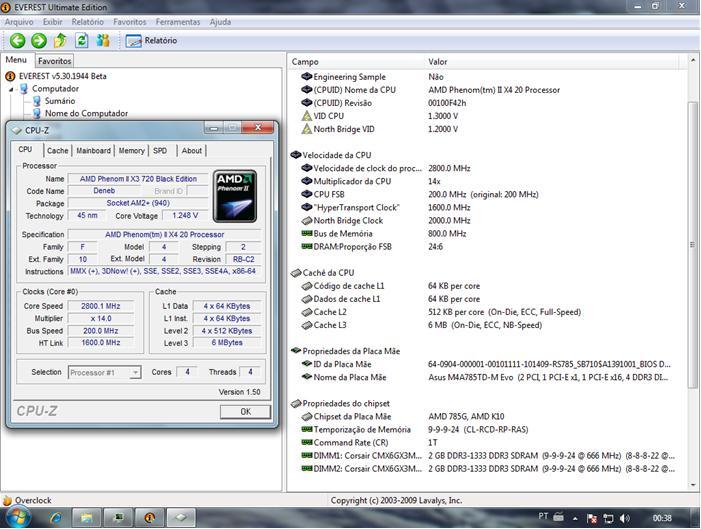This screenshot has height=529, width=701.
Task: Click the Core Speed 2800.1 MHz value
Action: pyautogui.click(x=101, y=306)
